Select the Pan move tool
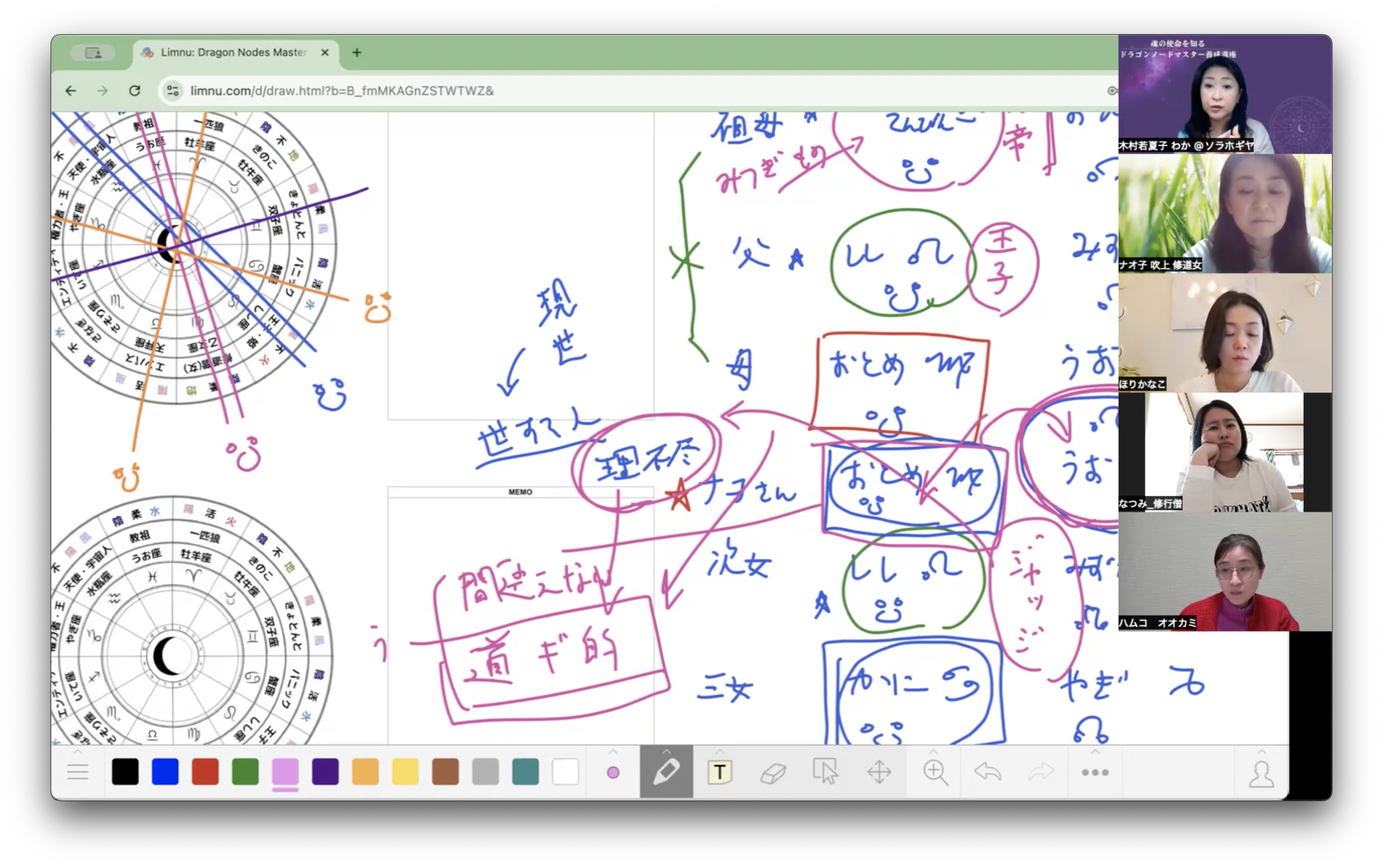Screen dimensions: 1383x868 tap(879, 772)
